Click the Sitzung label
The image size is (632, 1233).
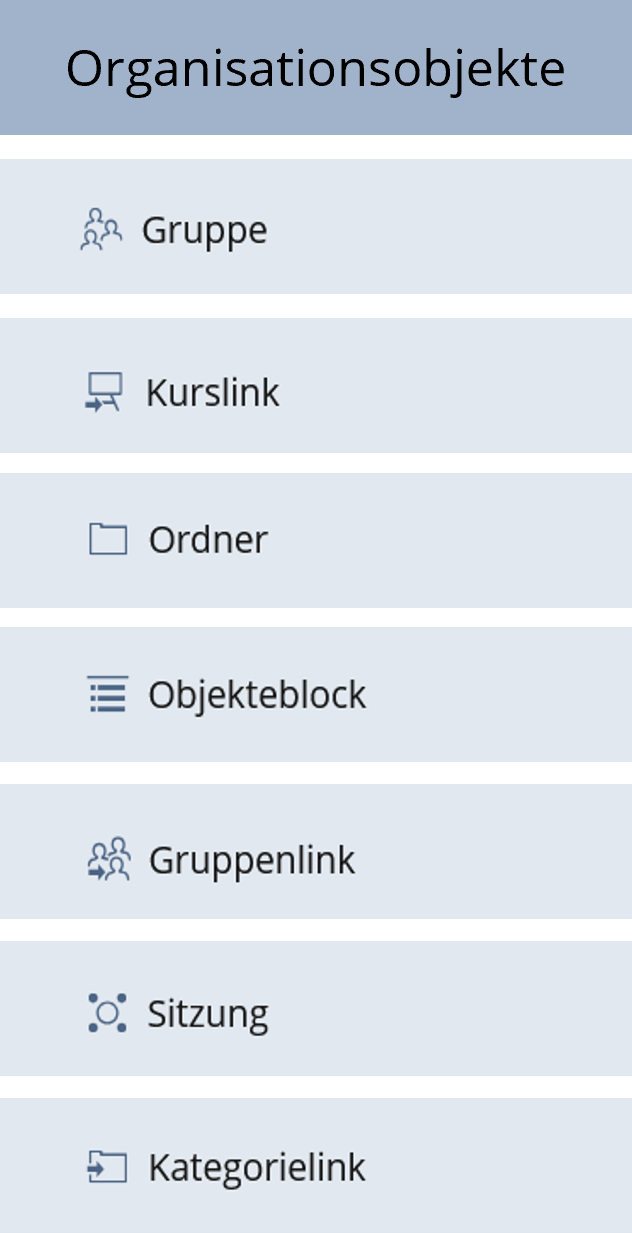tap(205, 1011)
